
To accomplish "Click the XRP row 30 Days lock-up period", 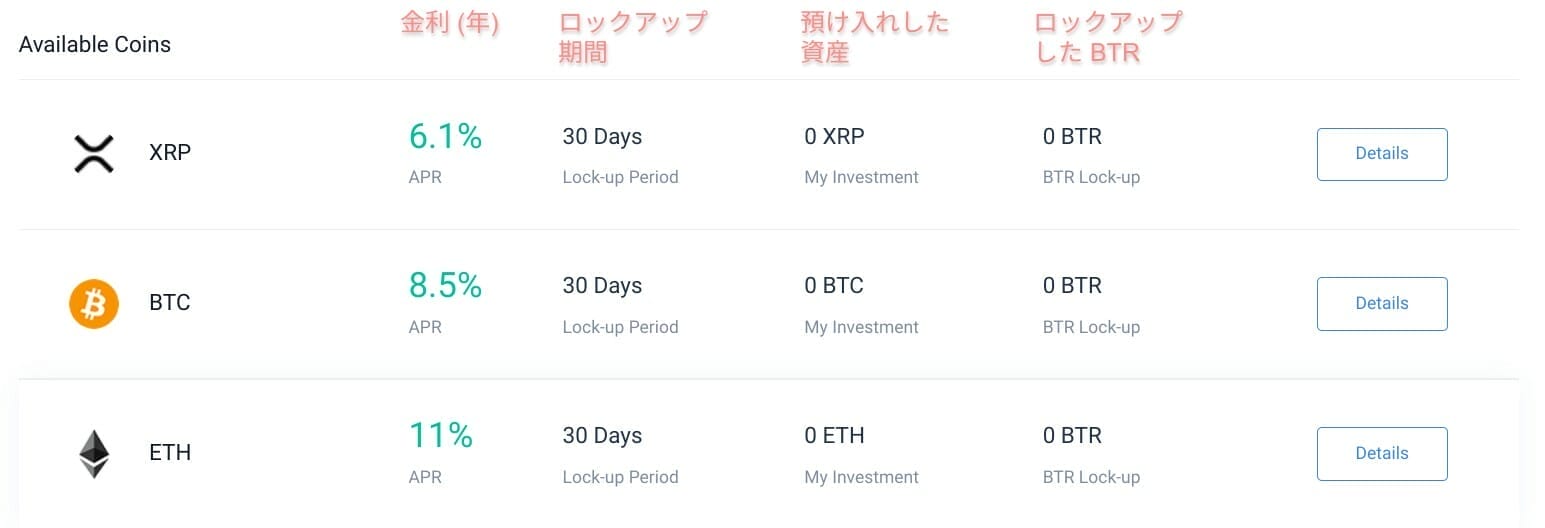I will pos(602,137).
